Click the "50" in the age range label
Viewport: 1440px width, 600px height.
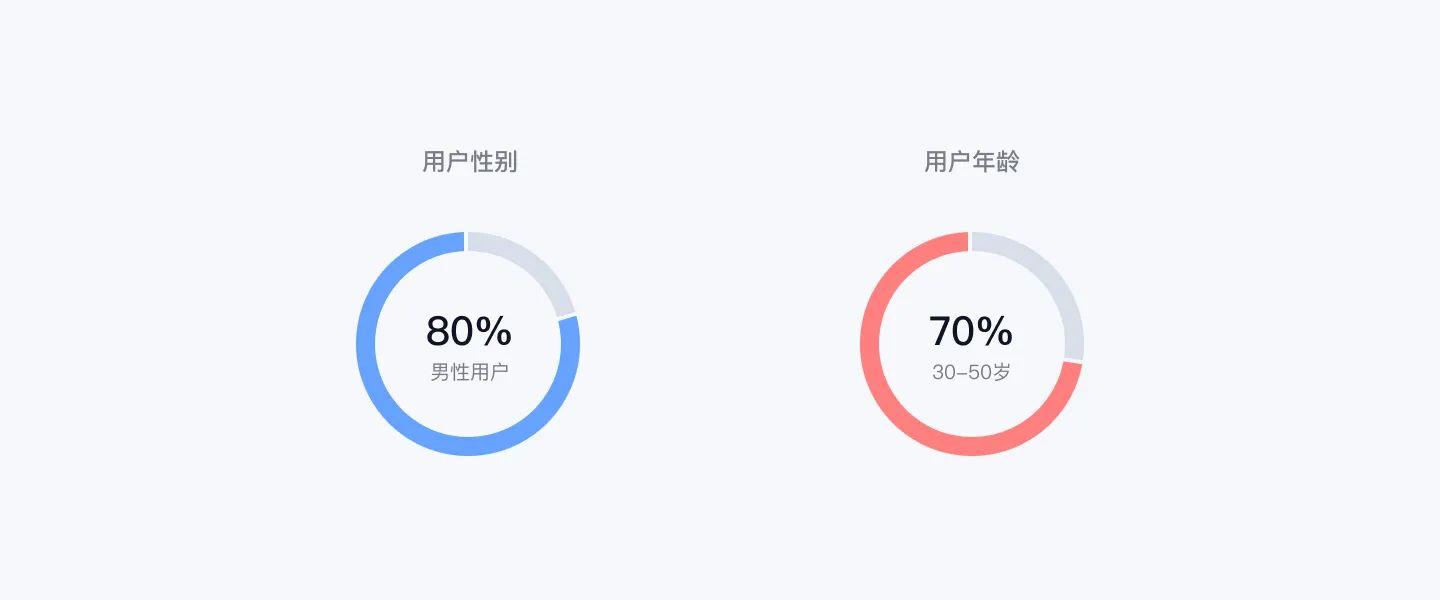click(x=980, y=372)
